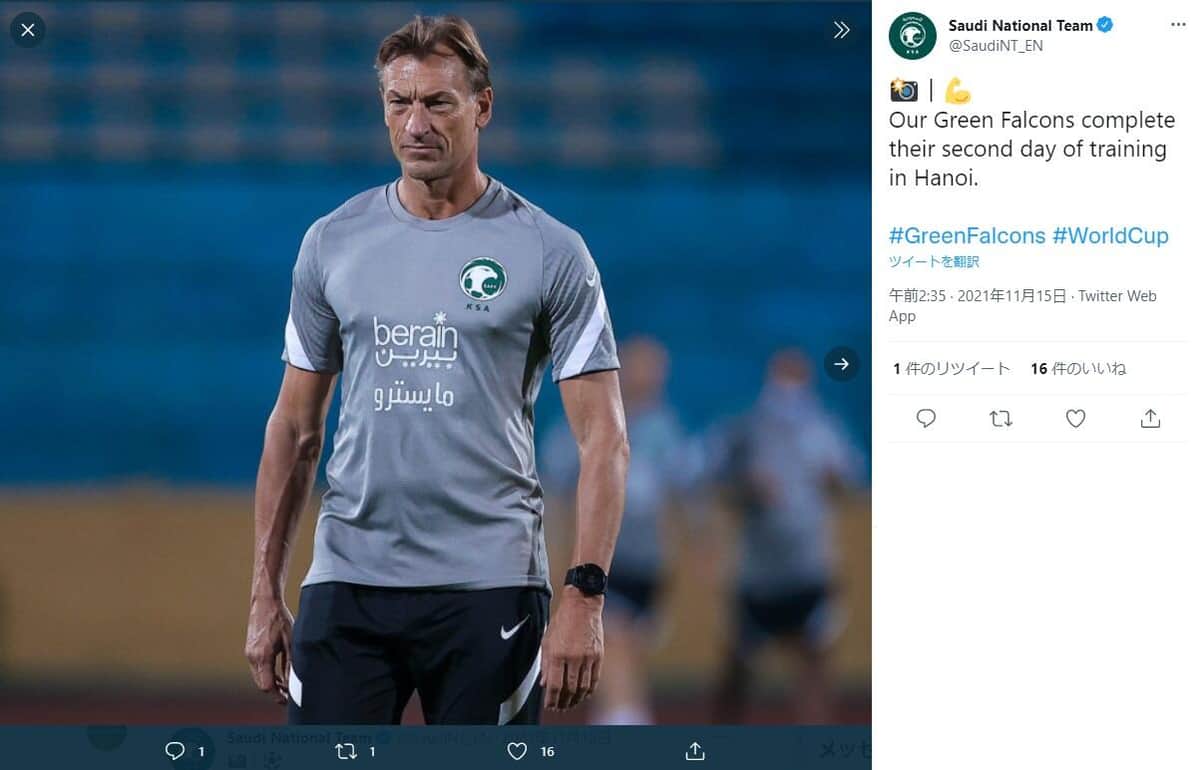Viewport: 1200px width, 770px height.
Task: Like the photo via the overlay heart icon
Action: tap(518, 750)
